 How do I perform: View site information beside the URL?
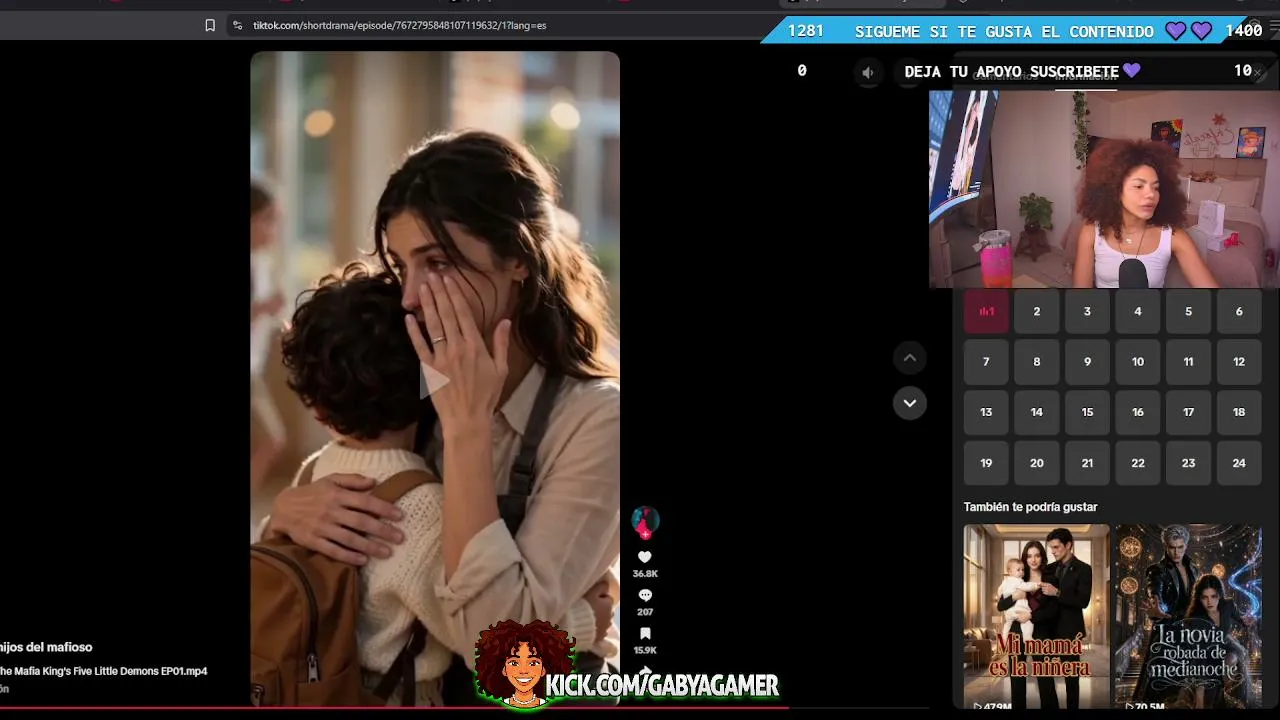point(237,25)
